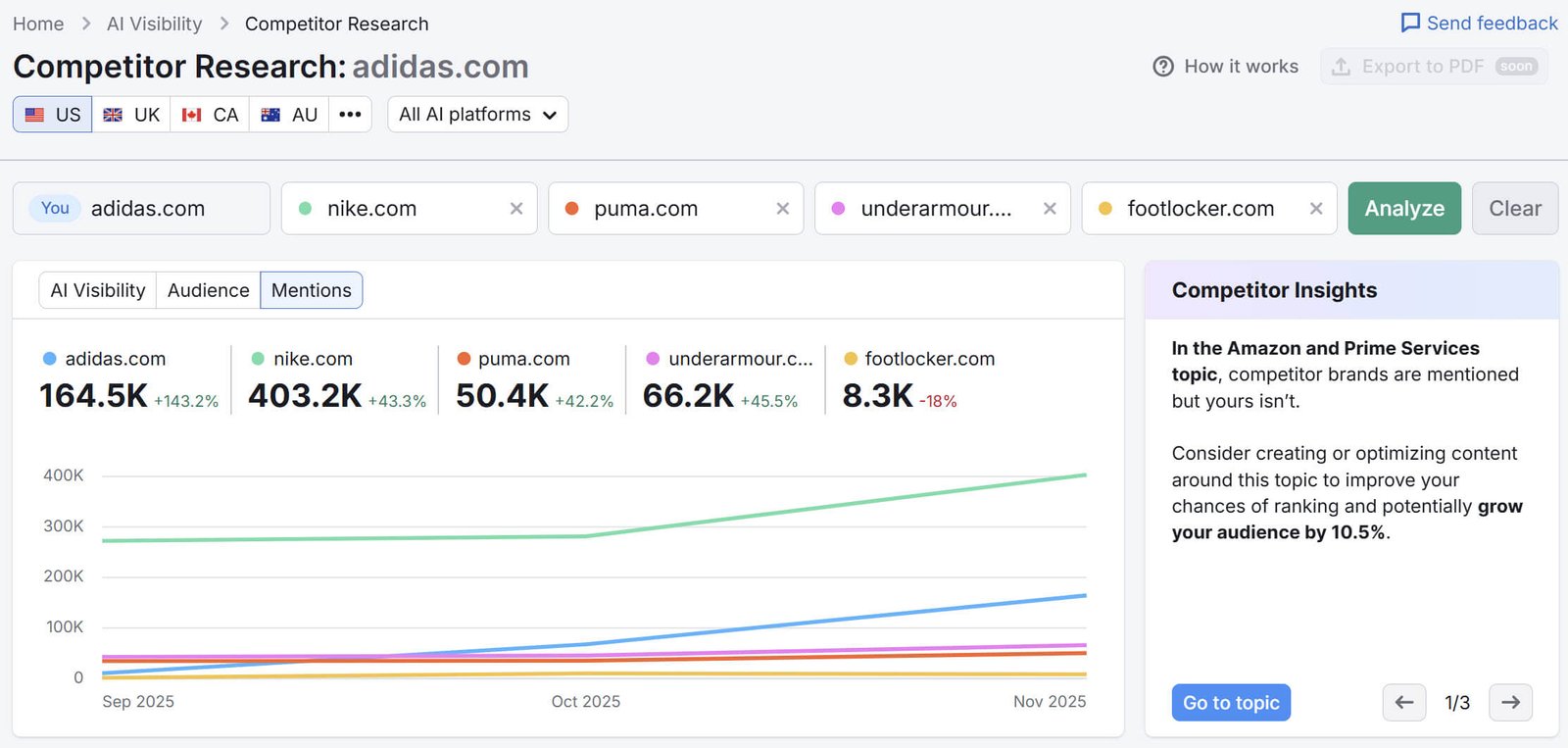
Task: Go to Home breadcrumb link
Action: (x=38, y=24)
